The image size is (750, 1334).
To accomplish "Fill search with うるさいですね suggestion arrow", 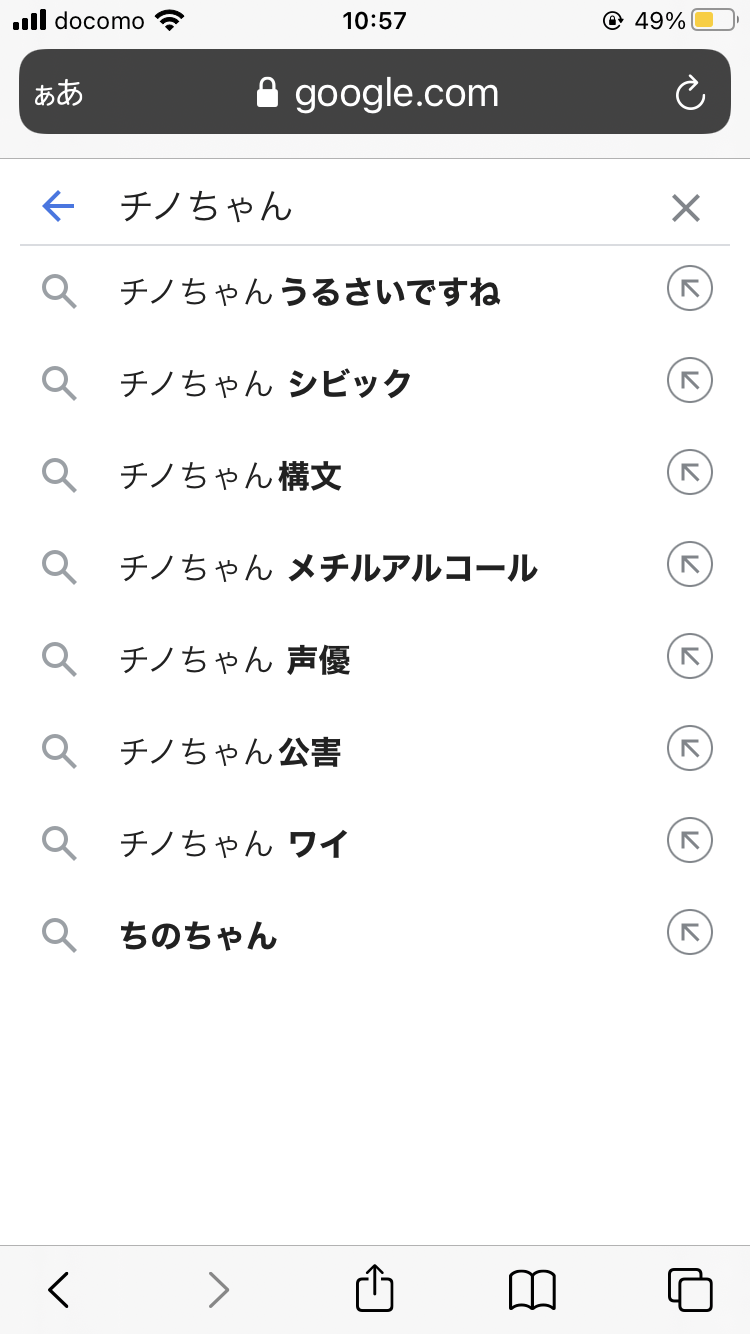I will [689, 290].
